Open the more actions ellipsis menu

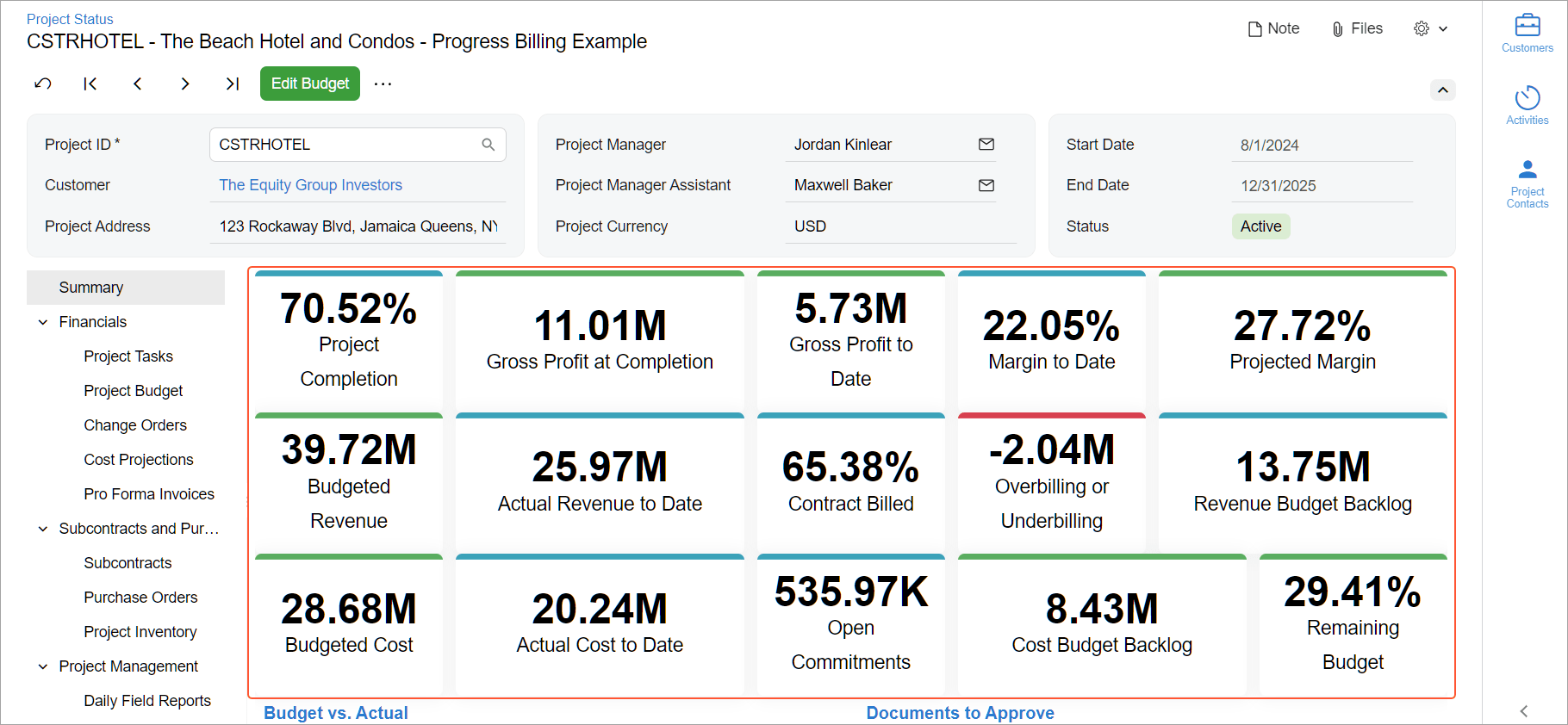point(383,84)
